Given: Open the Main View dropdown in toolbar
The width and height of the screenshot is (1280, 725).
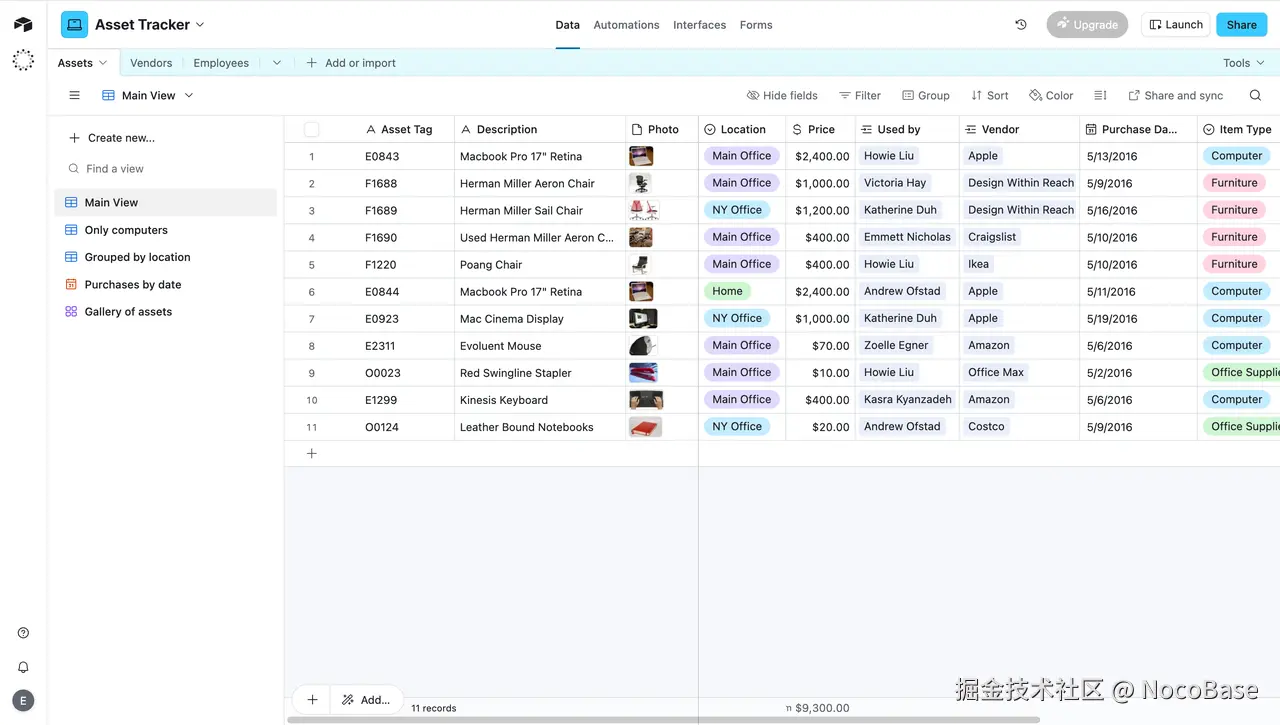Looking at the screenshot, I should [148, 96].
